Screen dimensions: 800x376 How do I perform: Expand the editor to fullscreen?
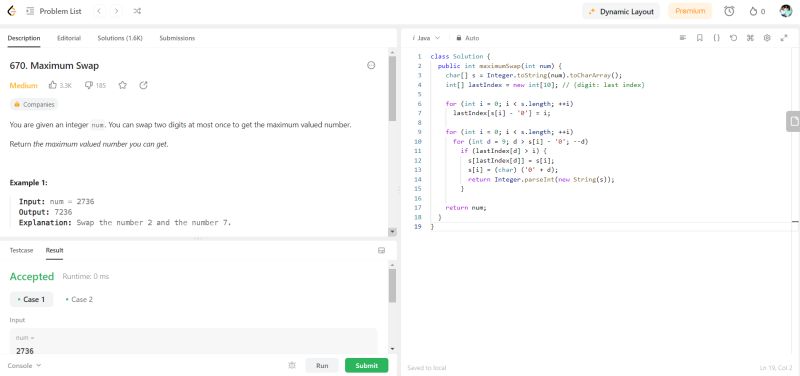[x=784, y=38]
